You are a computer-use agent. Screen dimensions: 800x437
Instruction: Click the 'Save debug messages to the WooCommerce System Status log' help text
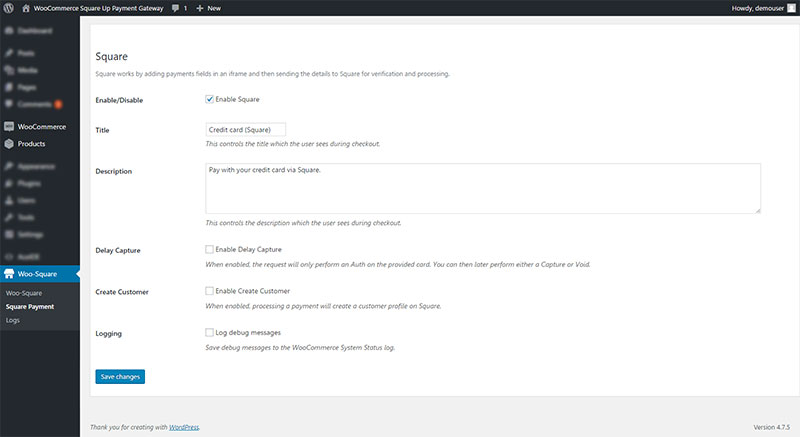tap(300, 348)
